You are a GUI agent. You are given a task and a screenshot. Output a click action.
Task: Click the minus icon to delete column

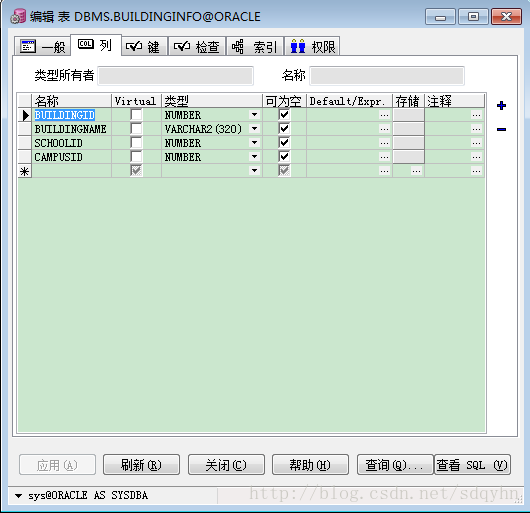[x=502, y=129]
